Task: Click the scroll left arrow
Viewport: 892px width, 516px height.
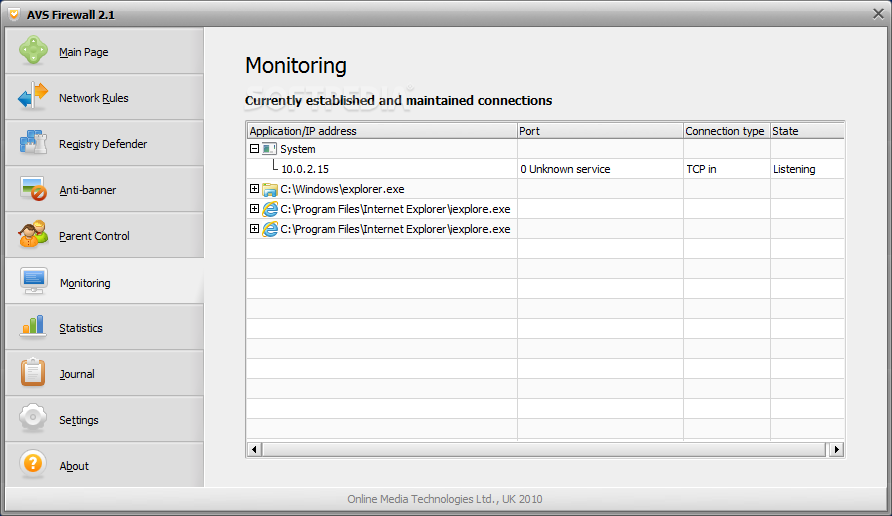Action: (254, 449)
